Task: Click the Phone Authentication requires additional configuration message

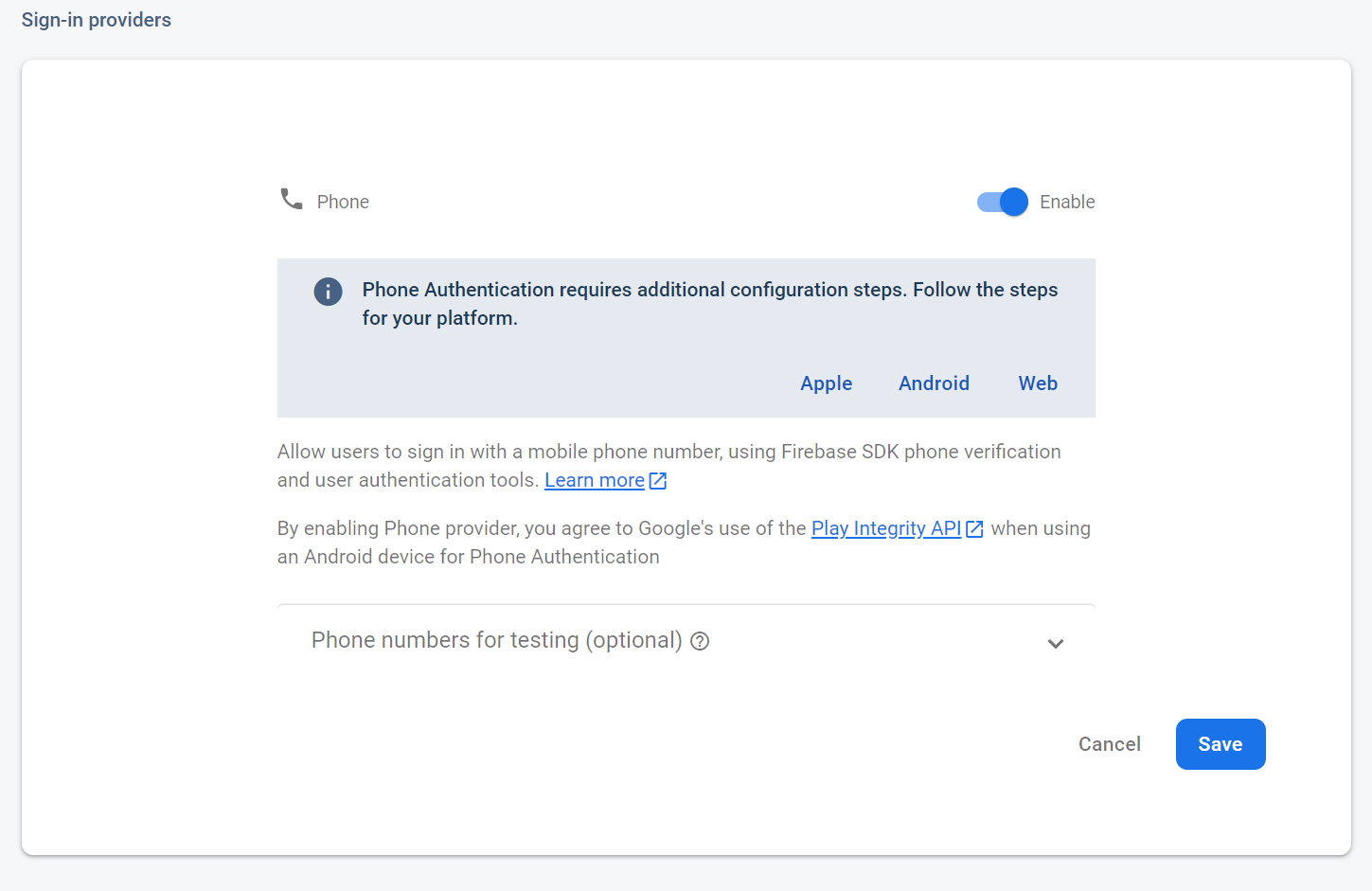Action: (710, 304)
